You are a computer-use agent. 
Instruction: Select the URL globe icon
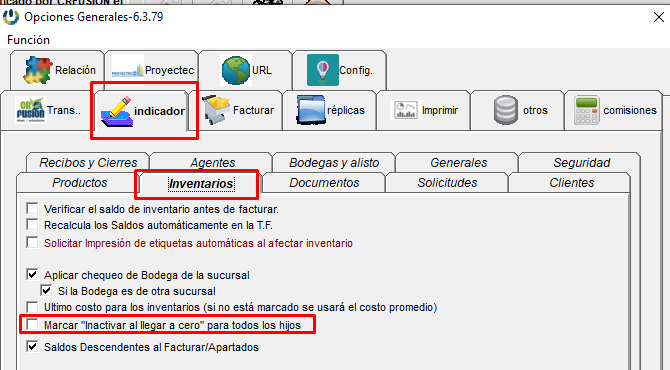(235, 70)
